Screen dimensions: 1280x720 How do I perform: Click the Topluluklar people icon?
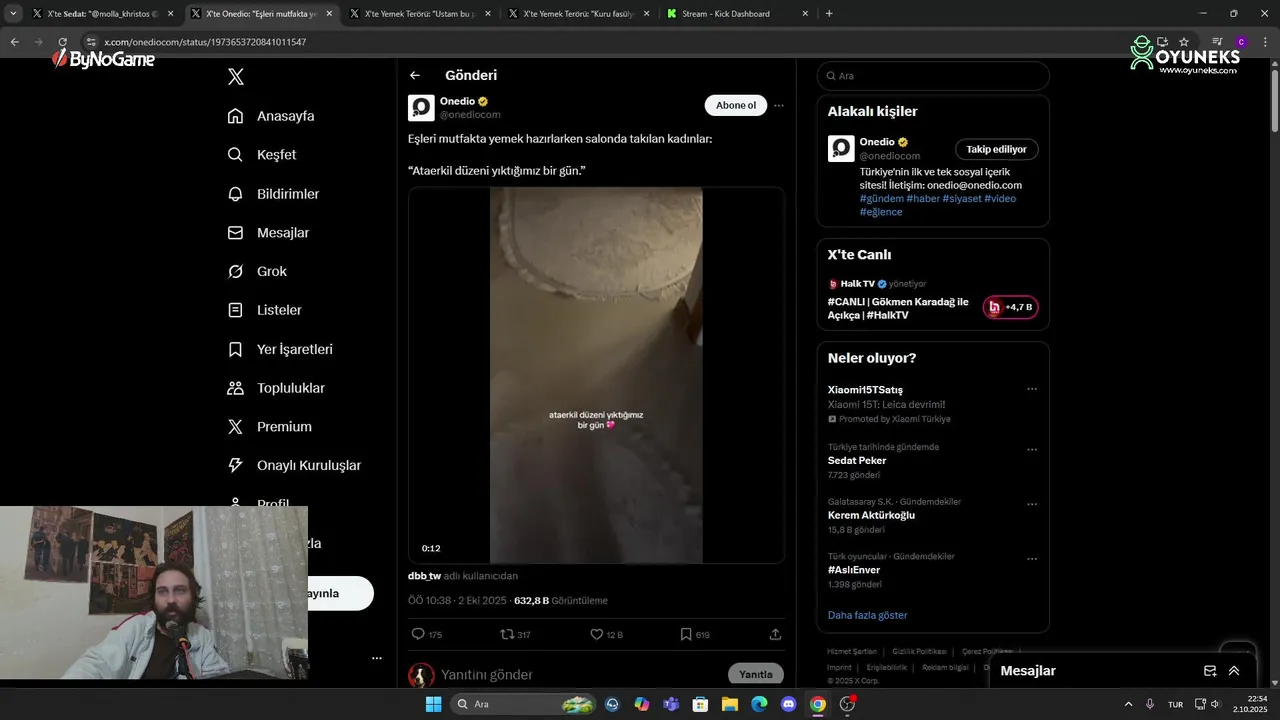click(236, 388)
